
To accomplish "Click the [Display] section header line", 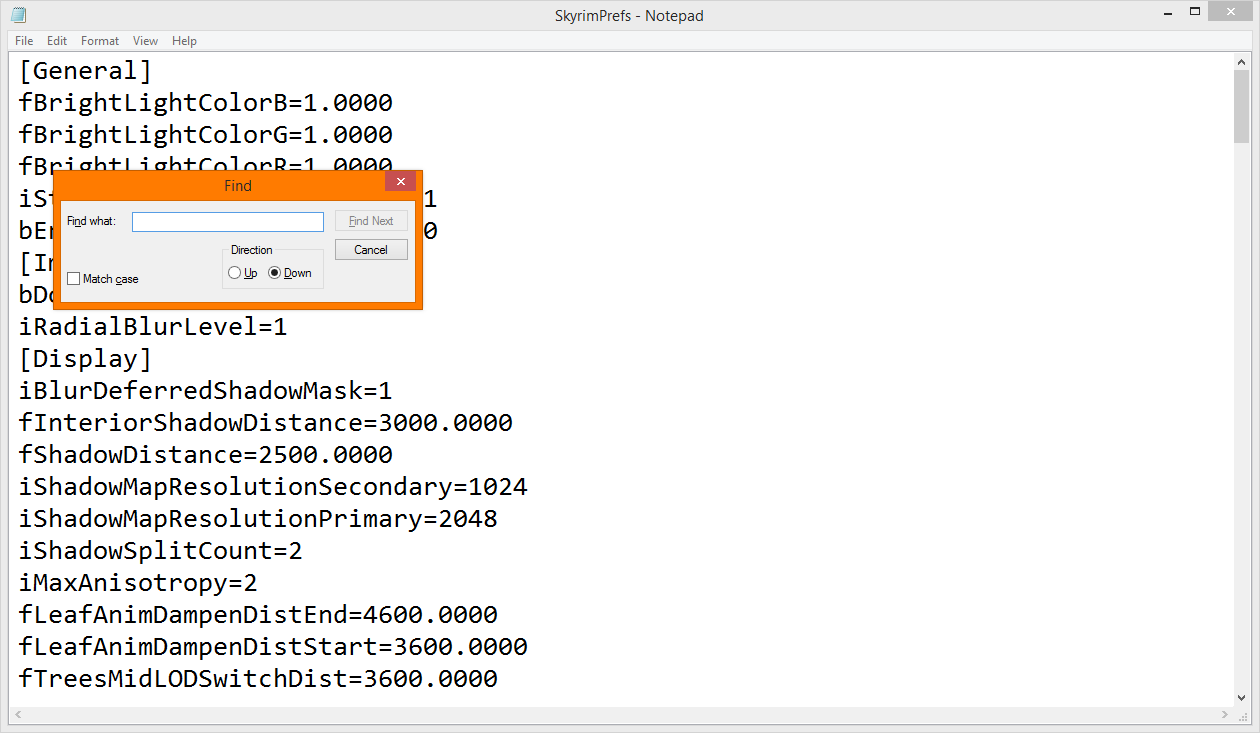I will [85, 359].
